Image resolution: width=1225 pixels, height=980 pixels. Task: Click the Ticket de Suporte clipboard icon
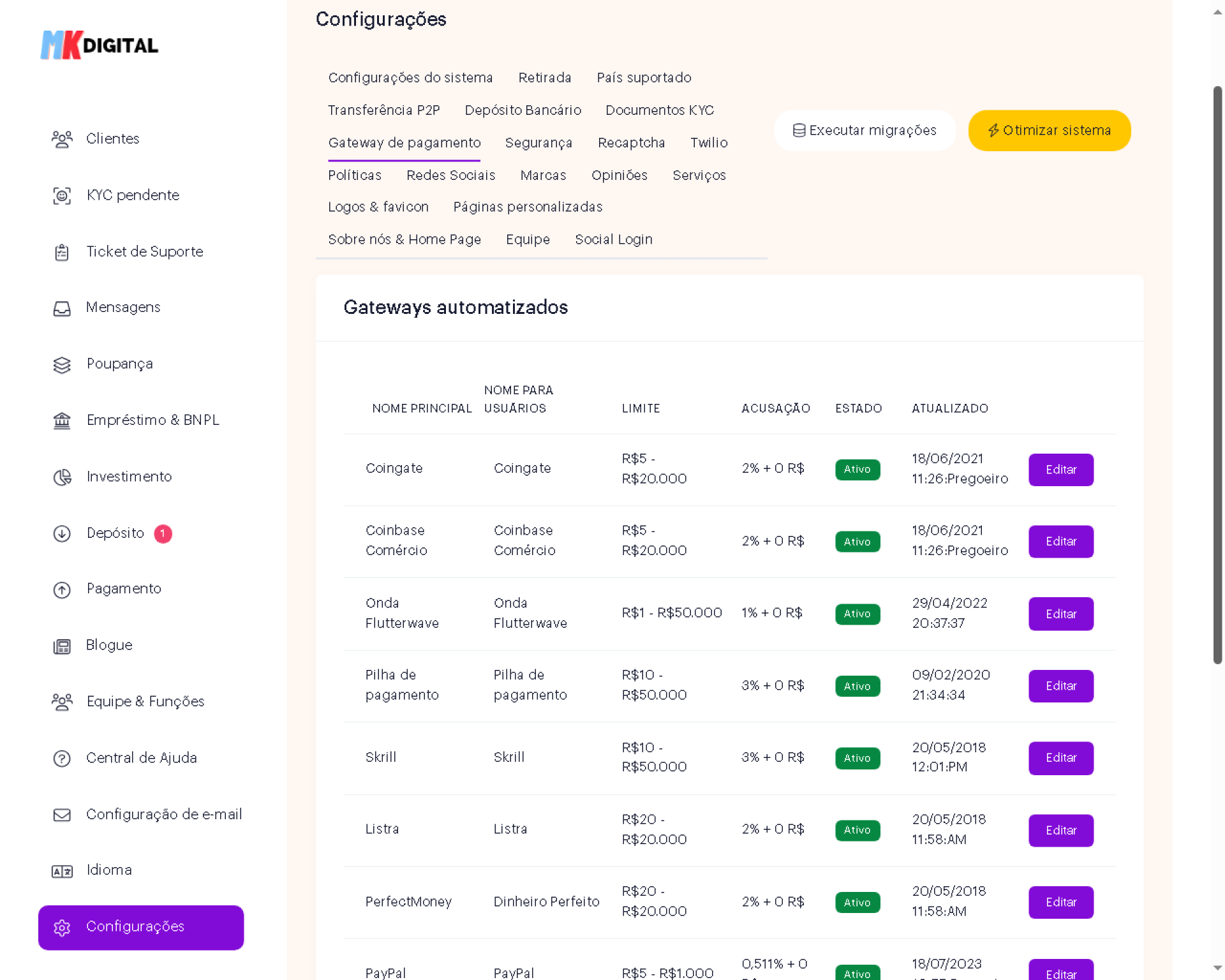[x=62, y=252]
